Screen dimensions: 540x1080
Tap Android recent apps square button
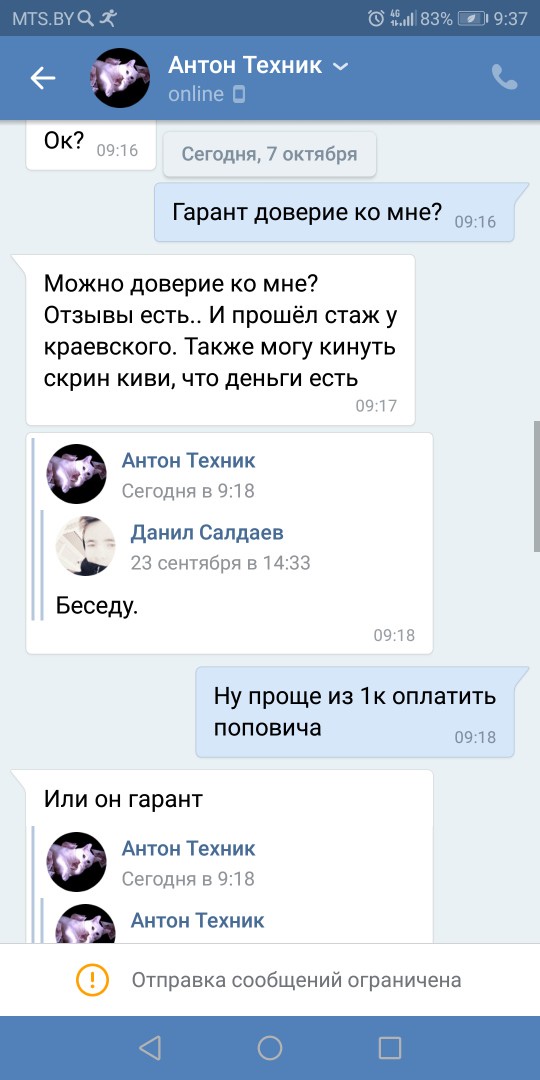(390, 1048)
